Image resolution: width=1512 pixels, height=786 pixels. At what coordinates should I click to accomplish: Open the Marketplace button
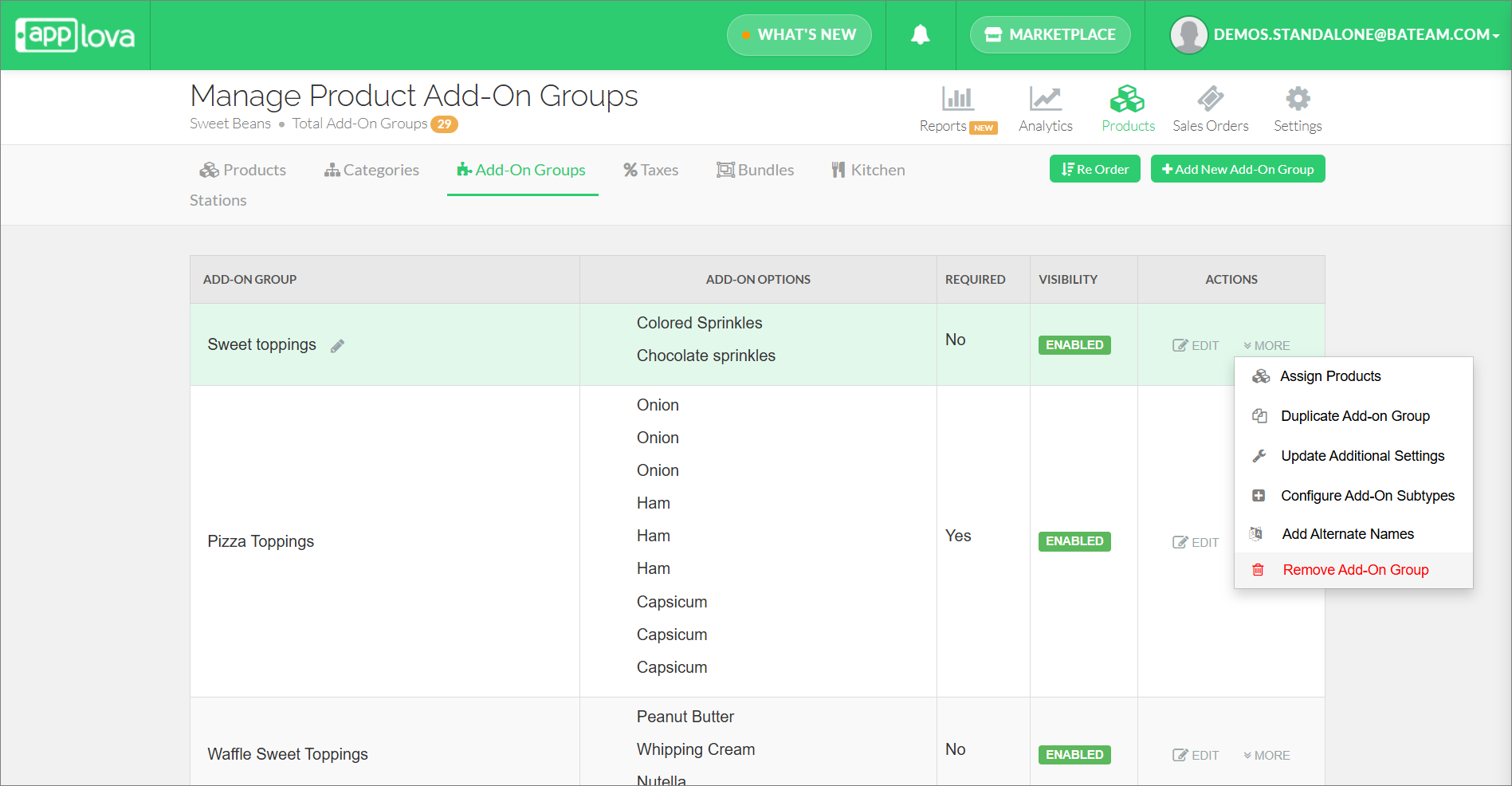[1050, 35]
